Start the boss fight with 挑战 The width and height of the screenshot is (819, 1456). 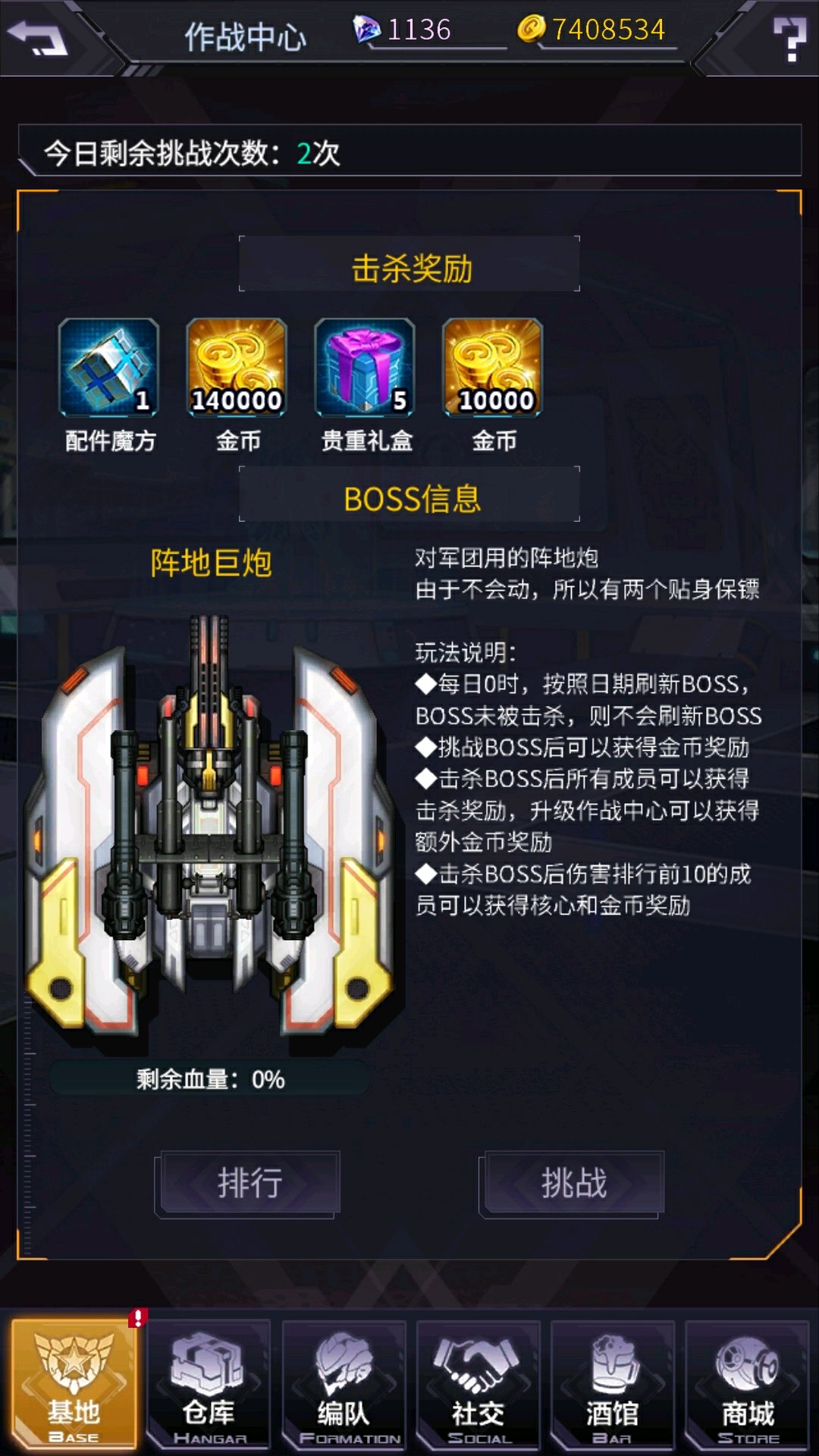point(573,1183)
